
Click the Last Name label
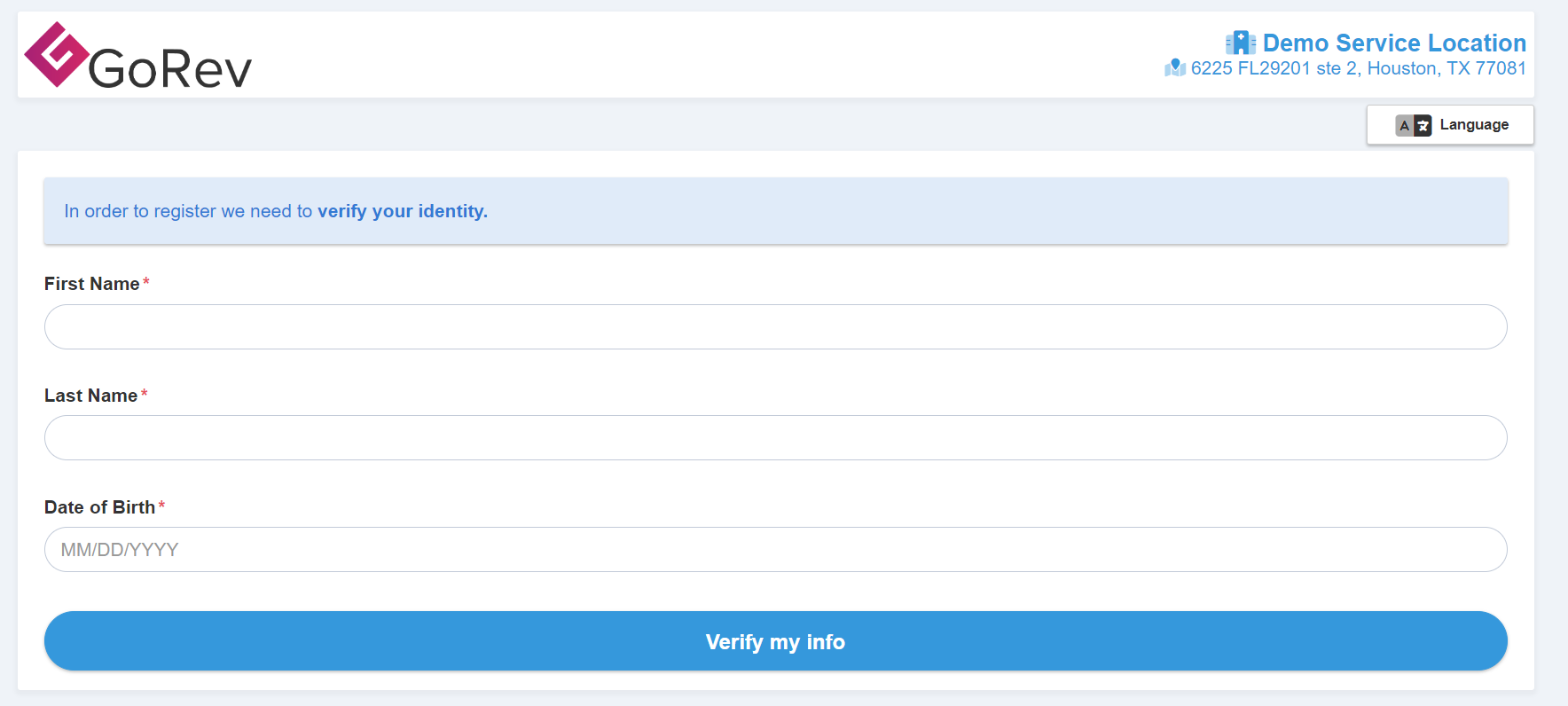pyautogui.click(x=90, y=396)
